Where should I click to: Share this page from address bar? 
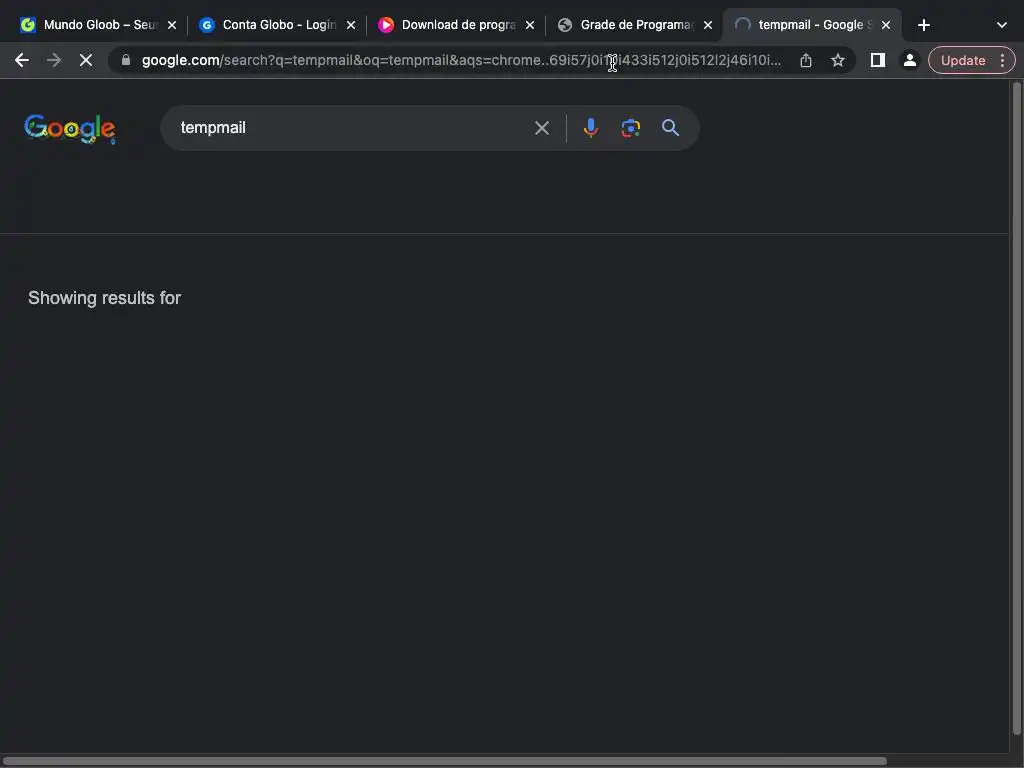click(x=806, y=60)
